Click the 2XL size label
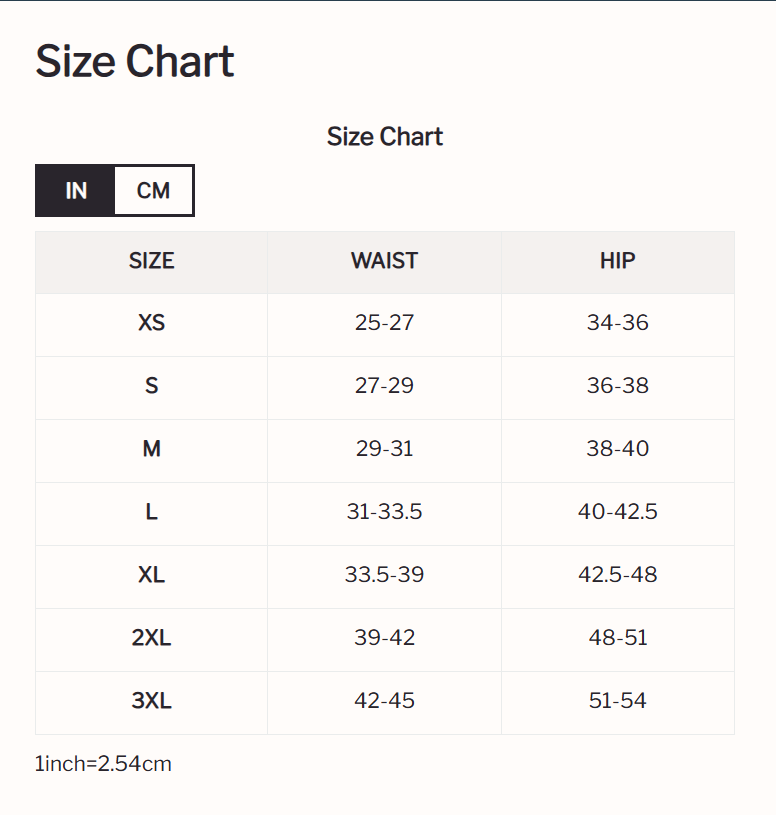The image size is (776, 815). [x=152, y=638]
